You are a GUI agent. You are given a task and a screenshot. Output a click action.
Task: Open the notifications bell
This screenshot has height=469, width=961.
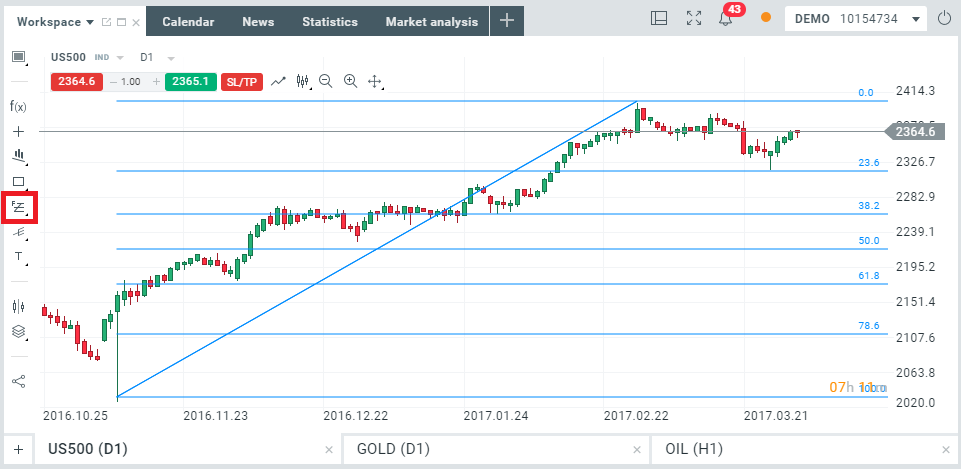click(726, 19)
